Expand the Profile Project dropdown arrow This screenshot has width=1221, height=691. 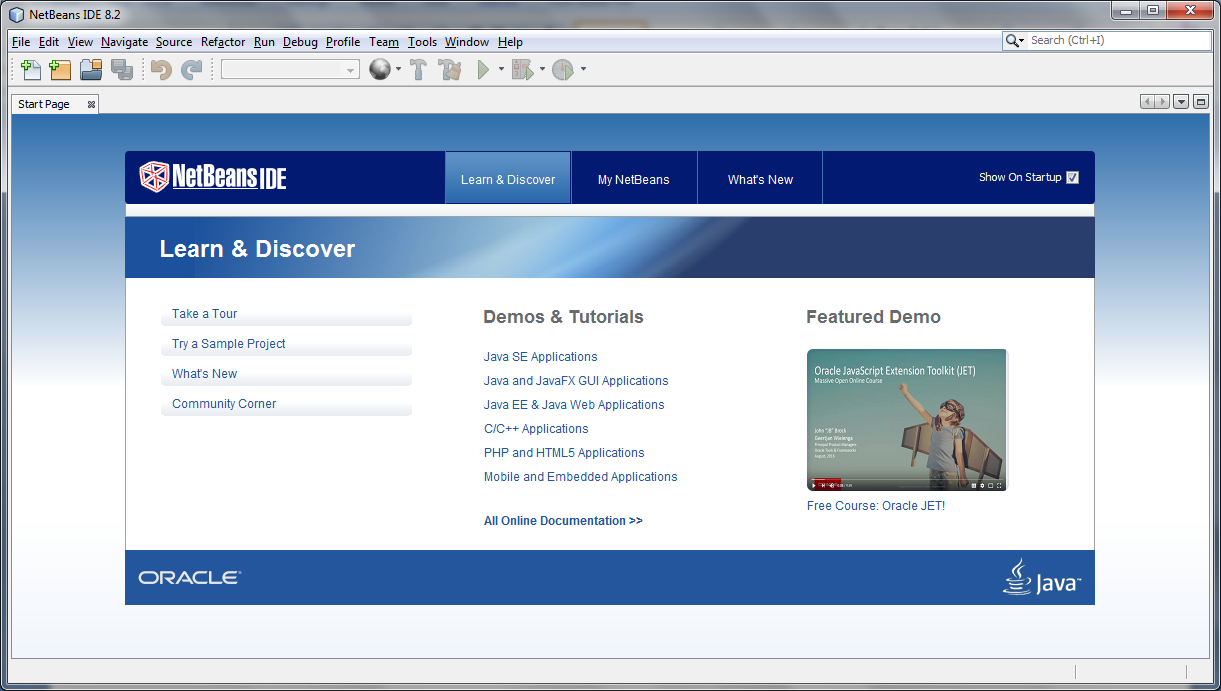pos(583,70)
